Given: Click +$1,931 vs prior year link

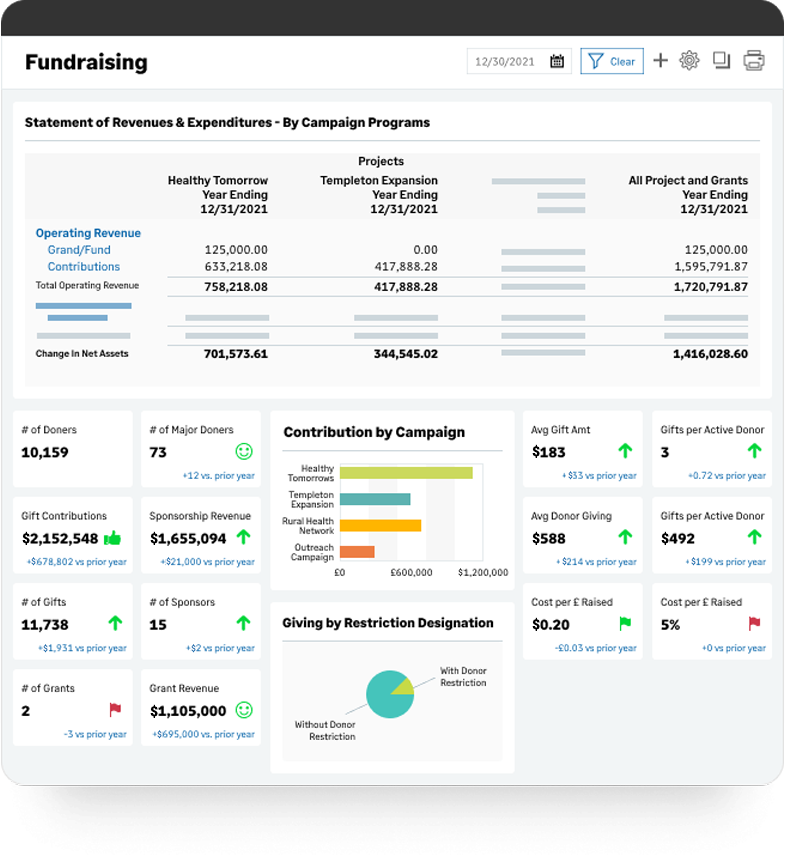Looking at the screenshot, I should [82, 648].
